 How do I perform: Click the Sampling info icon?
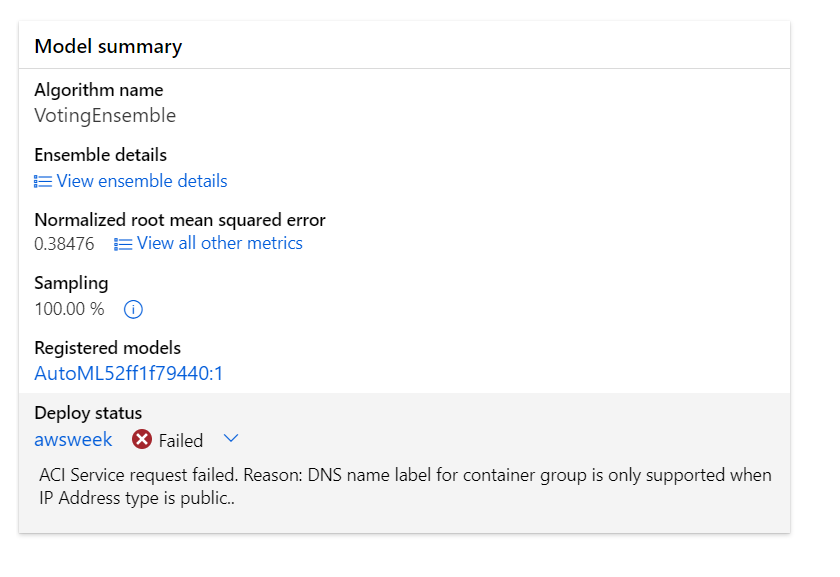click(x=133, y=310)
